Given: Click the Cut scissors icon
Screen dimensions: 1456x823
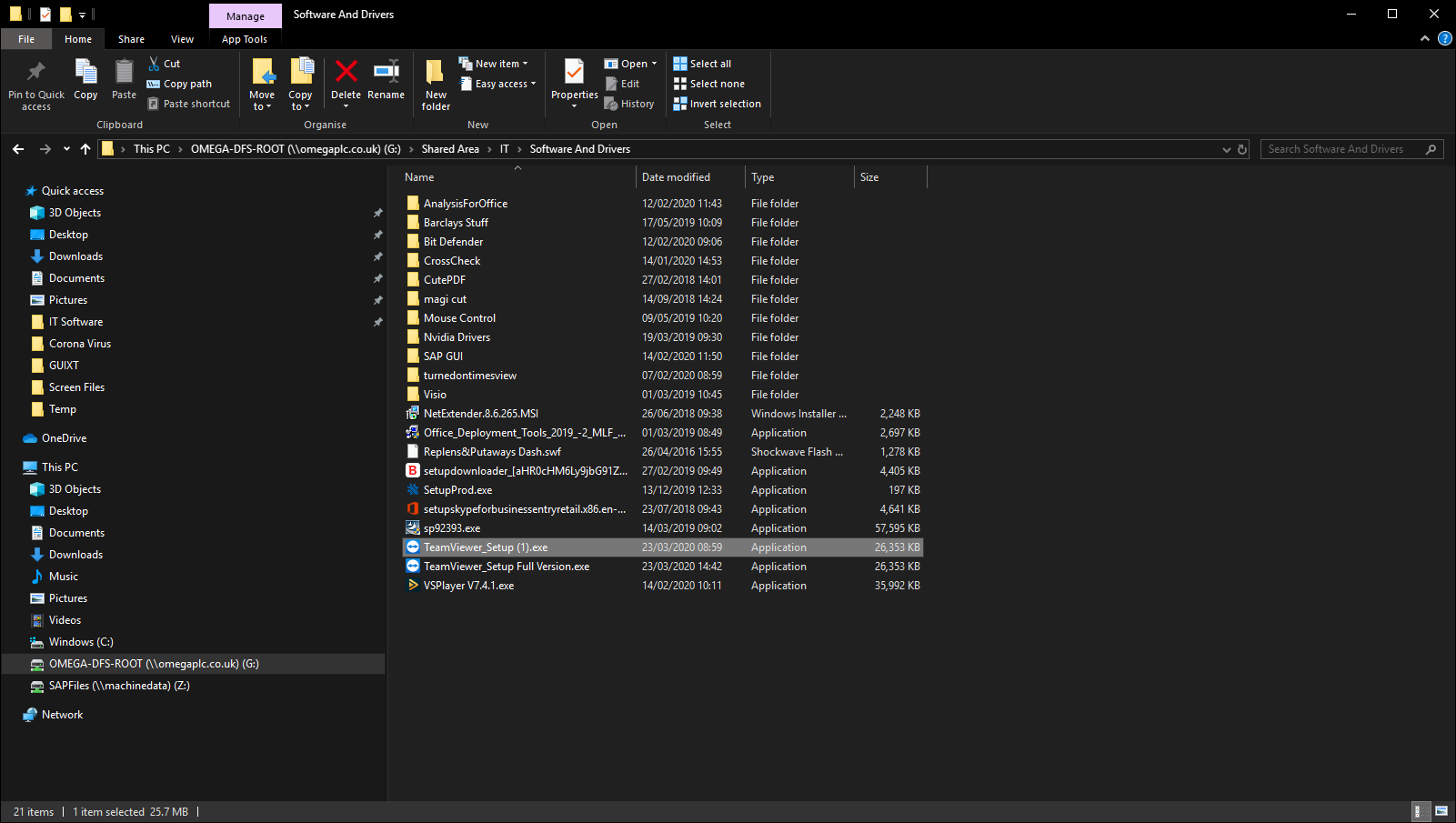Looking at the screenshot, I should (x=154, y=64).
